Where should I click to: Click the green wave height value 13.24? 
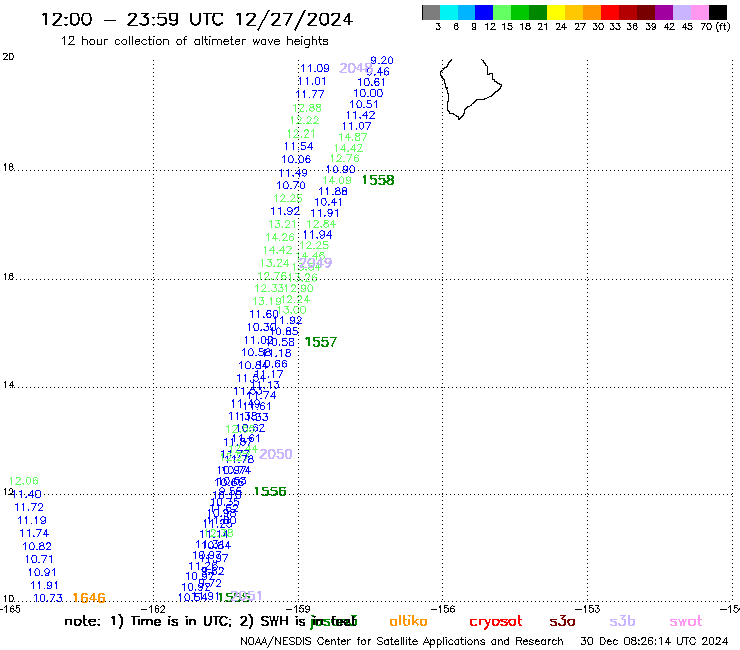(x=274, y=263)
